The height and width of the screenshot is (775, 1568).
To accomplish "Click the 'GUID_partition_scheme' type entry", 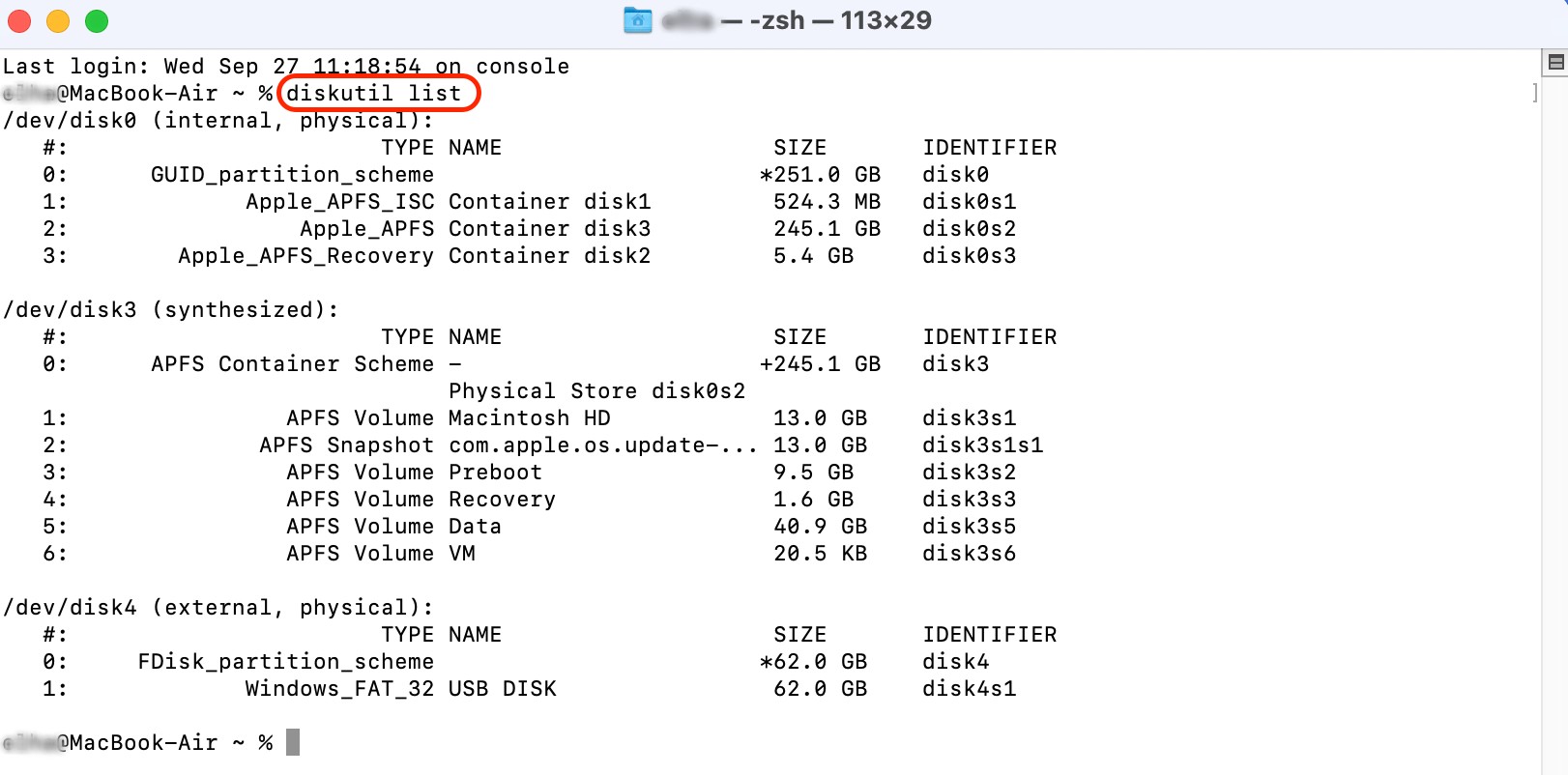I will coord(292,175).
